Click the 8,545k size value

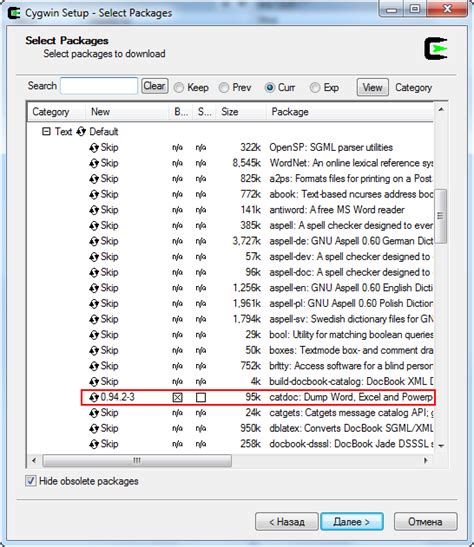(247, 163)
